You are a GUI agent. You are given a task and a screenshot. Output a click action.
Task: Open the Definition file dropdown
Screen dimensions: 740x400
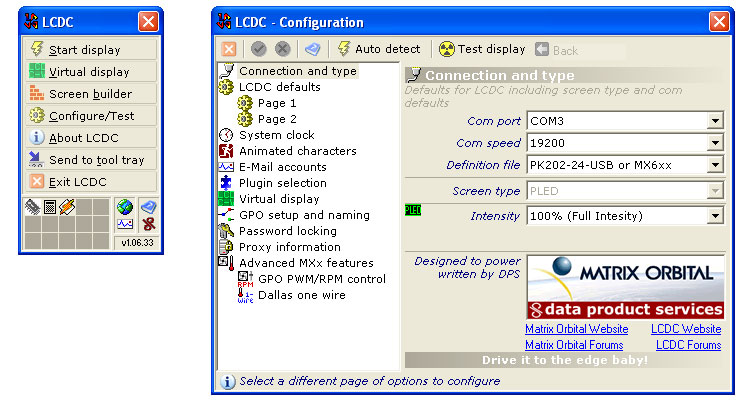pos(715,165)
